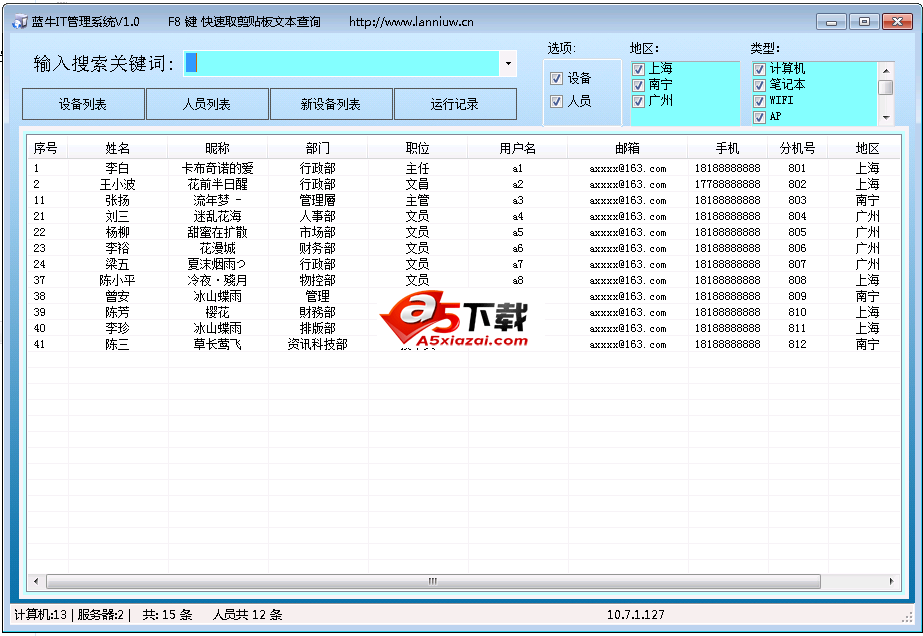The height and width of the screenshot is (636, 923).
Task: Sort by the 分机号 column header
Action: [798, 148]
